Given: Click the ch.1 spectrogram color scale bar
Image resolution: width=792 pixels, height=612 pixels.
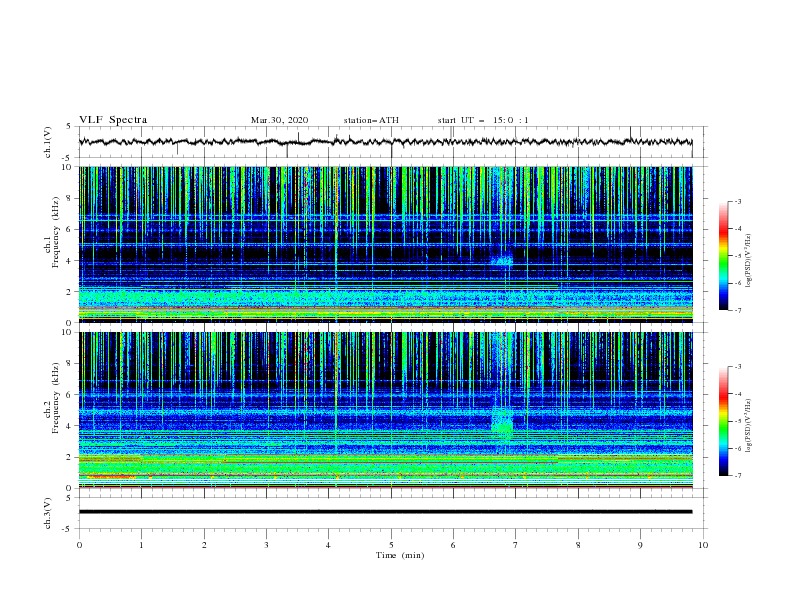Looking at the screenshot, I should click(x=724, y=256).
